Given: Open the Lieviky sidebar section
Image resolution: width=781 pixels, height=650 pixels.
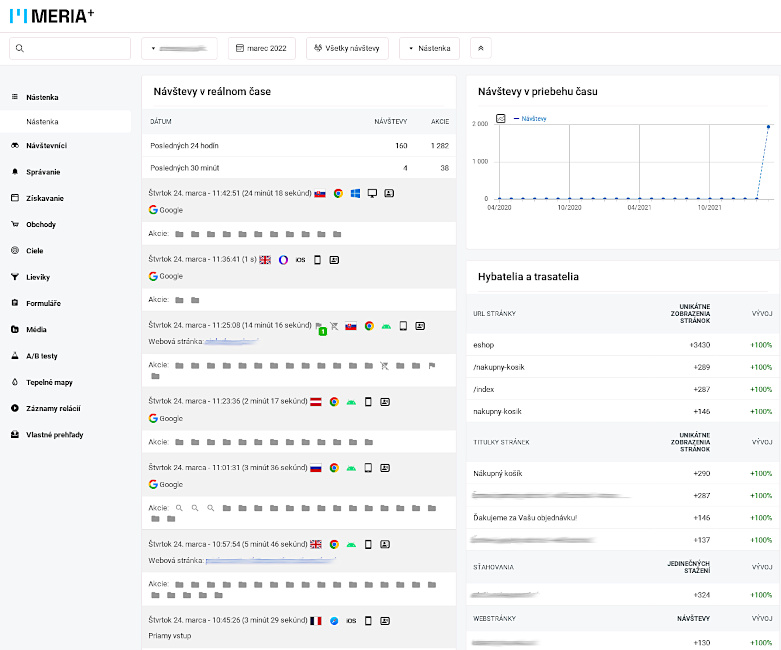Looking at the screenshot, I should coord(38,277).
